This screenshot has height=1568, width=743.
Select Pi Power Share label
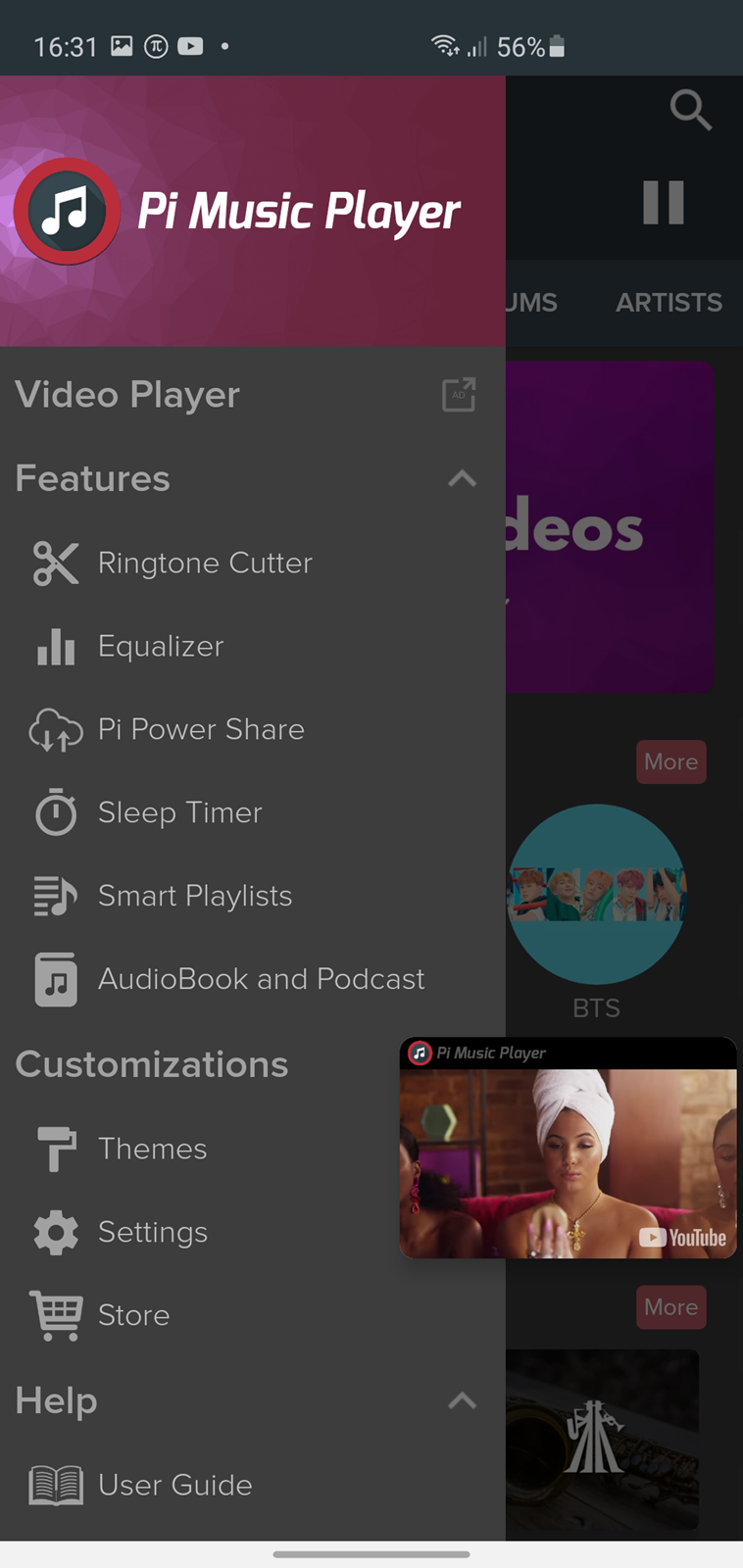[201, 730]
